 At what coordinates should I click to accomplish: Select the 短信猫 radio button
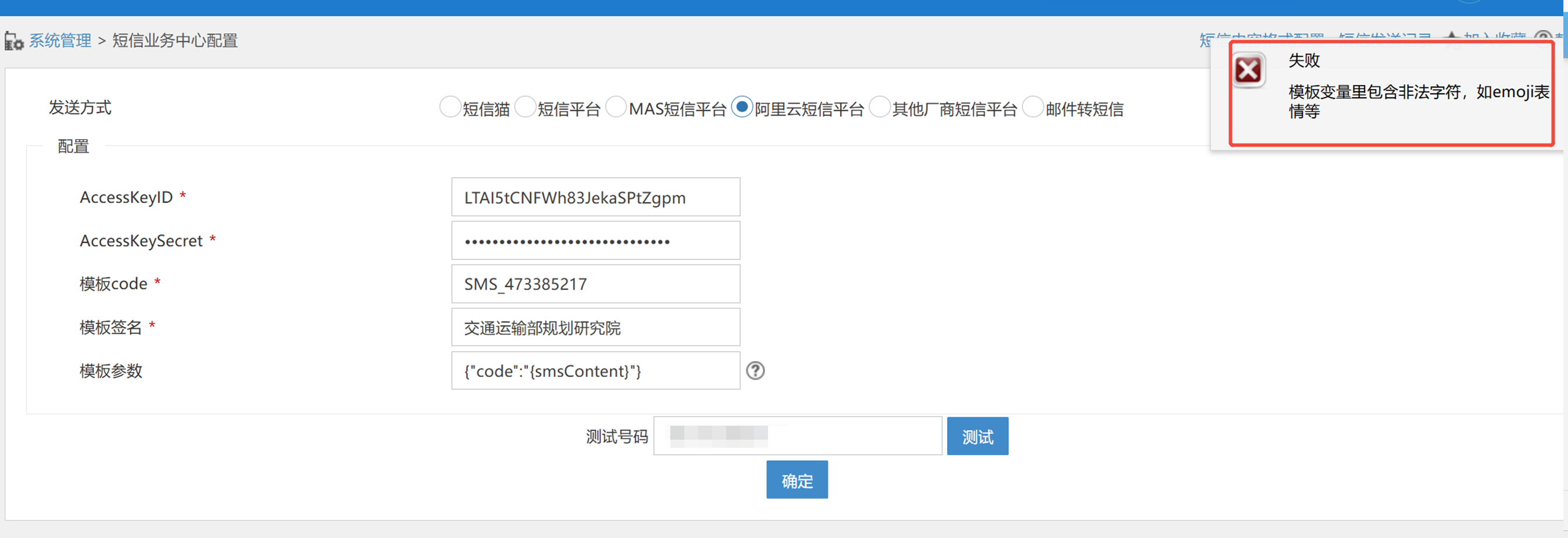pos(450,107)
